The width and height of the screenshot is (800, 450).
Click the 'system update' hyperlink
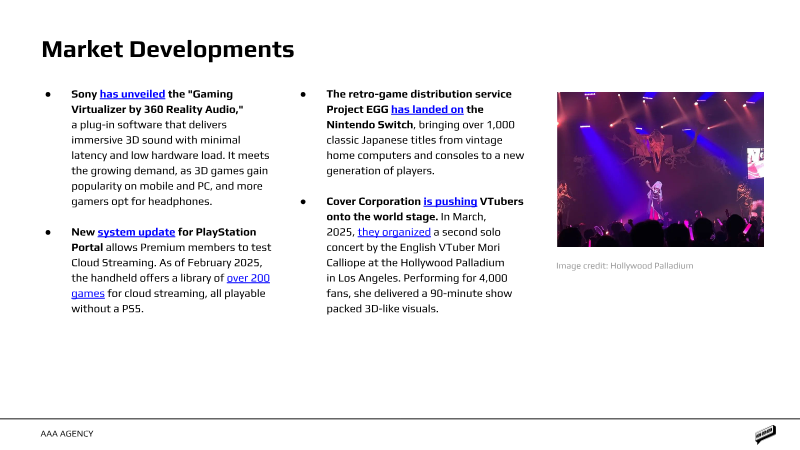point(136,232)
